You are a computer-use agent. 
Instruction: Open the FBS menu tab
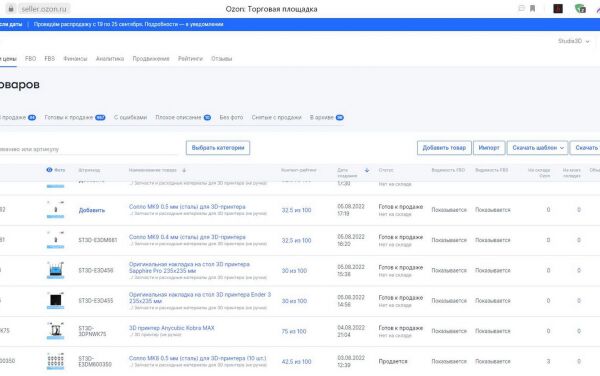pos(49,59)
